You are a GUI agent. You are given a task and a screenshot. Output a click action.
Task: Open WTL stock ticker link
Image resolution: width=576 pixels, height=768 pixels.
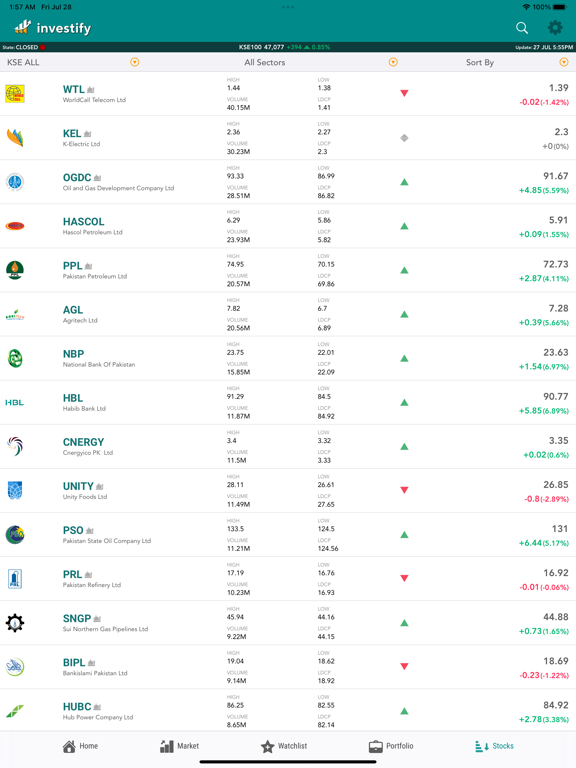pos(73,89)
